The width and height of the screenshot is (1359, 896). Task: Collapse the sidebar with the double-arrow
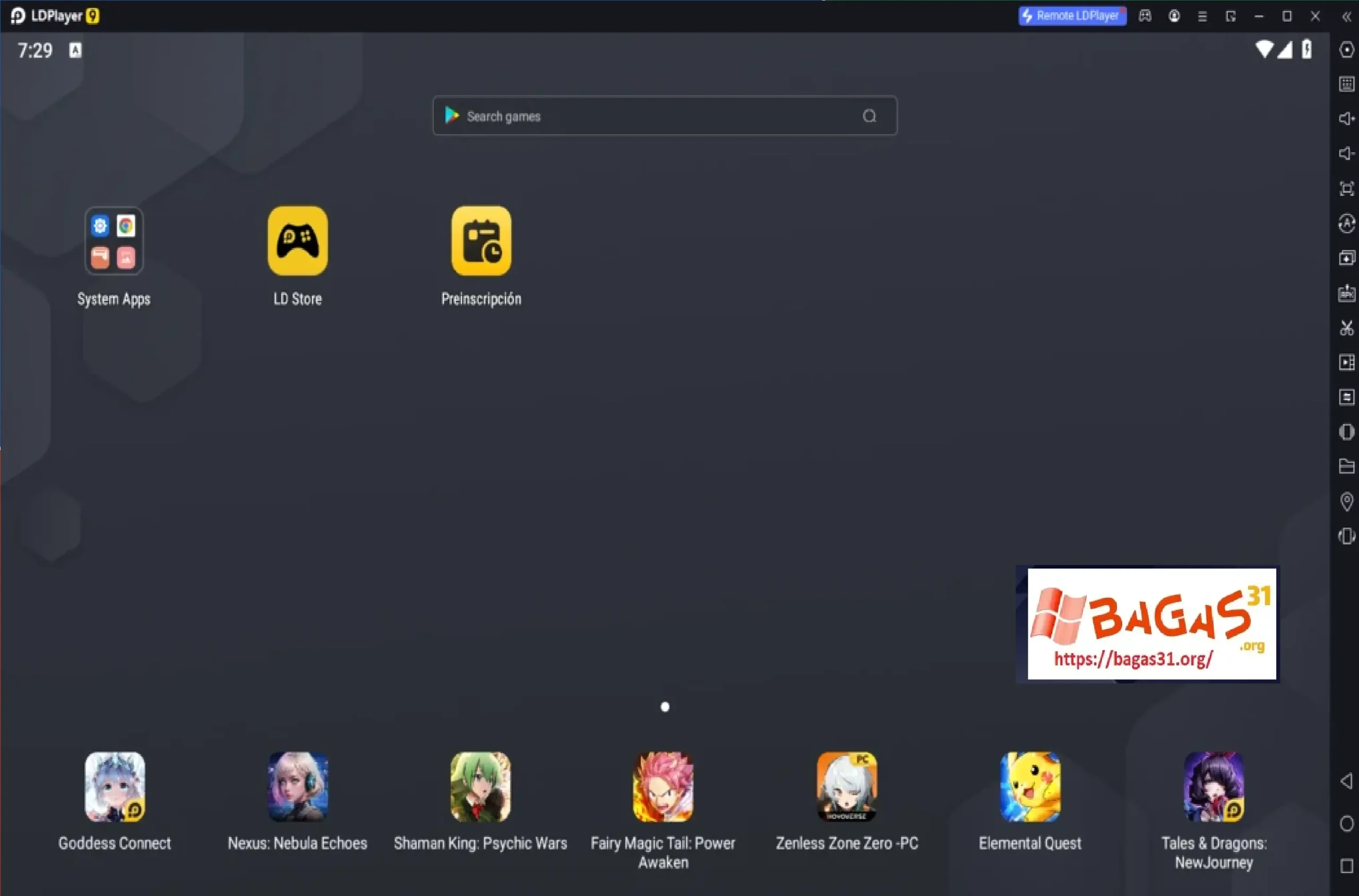coord(1346,16)
